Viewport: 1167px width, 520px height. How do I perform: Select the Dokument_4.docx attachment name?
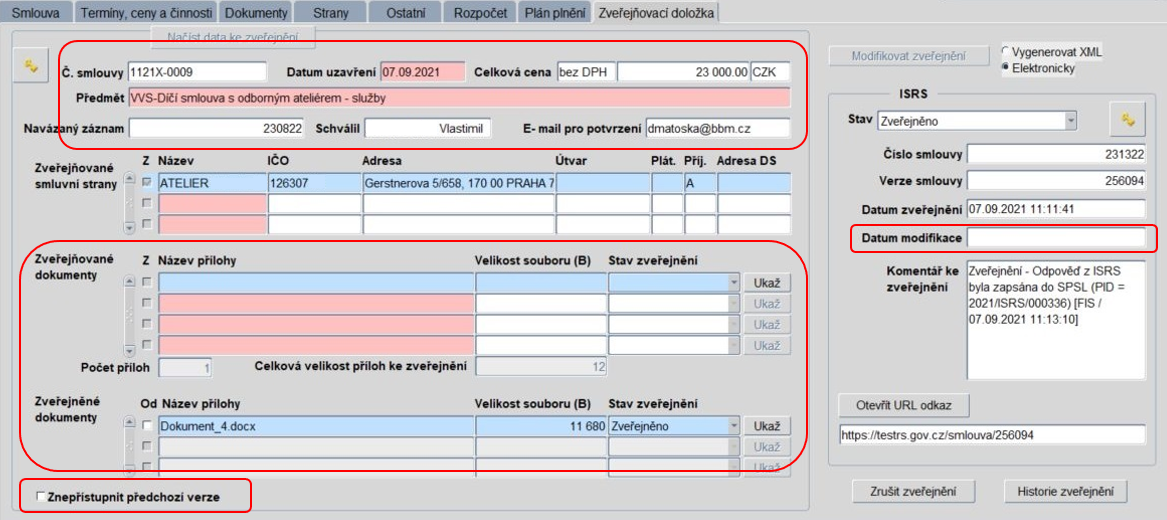pyautogui.click(x=316, y=426)
